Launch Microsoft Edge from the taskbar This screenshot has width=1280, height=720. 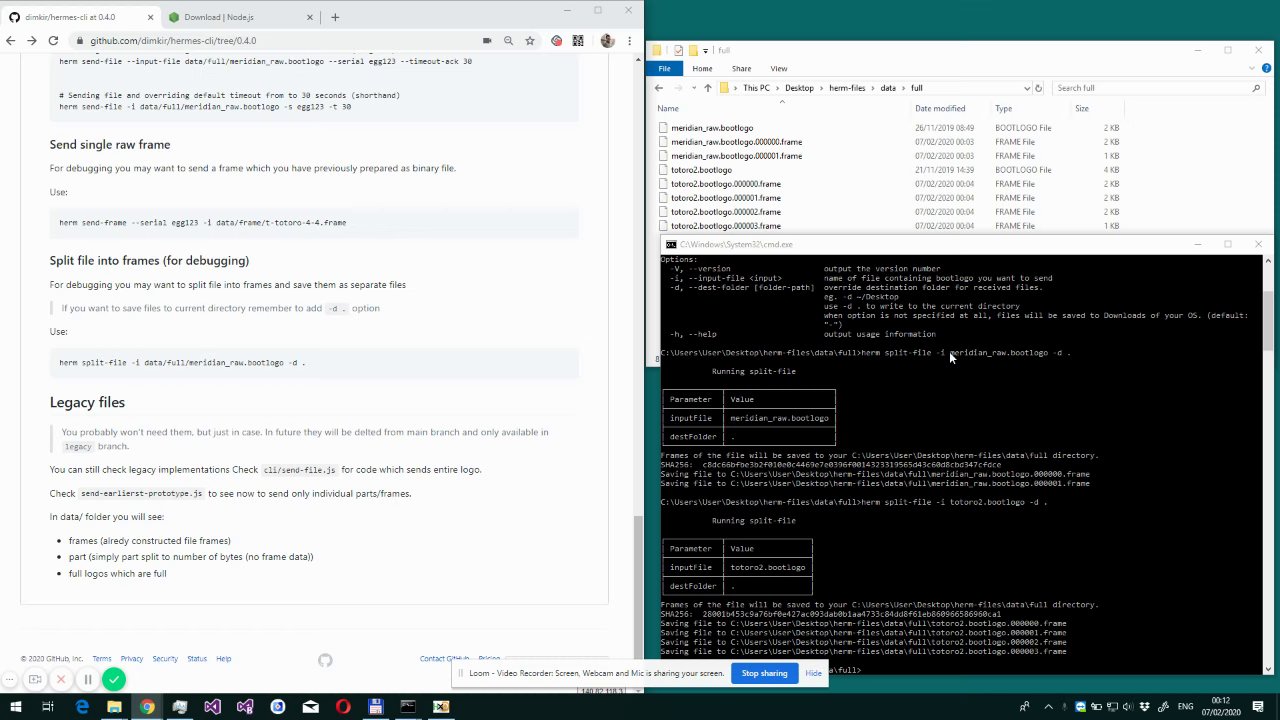click(82, 707)
